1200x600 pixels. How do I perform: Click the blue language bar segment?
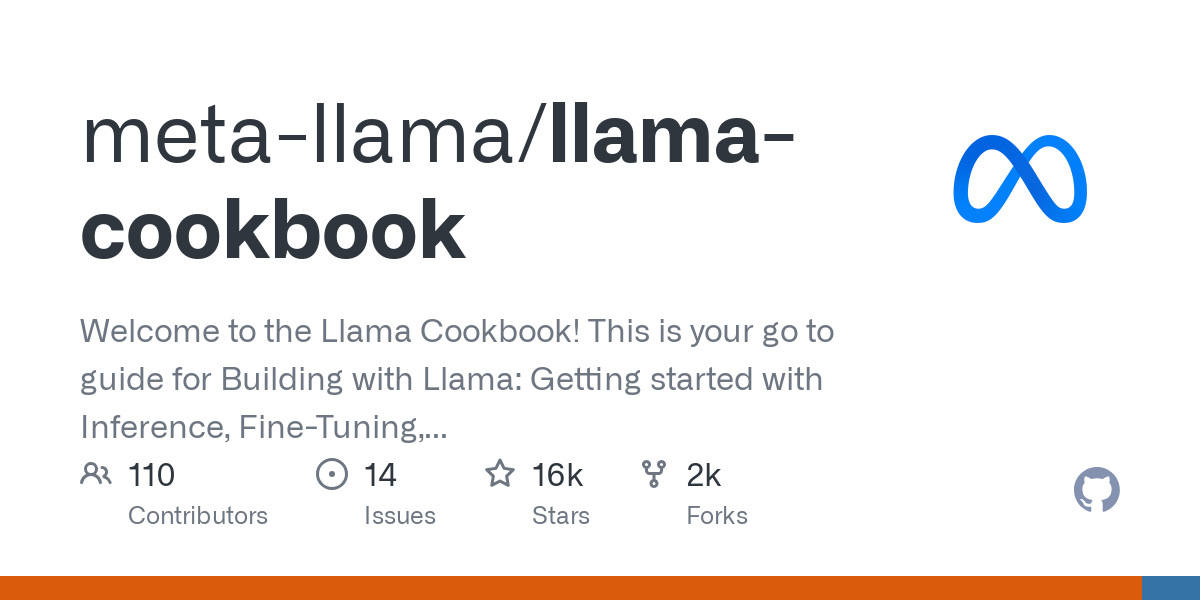[x=1171, y=588]
